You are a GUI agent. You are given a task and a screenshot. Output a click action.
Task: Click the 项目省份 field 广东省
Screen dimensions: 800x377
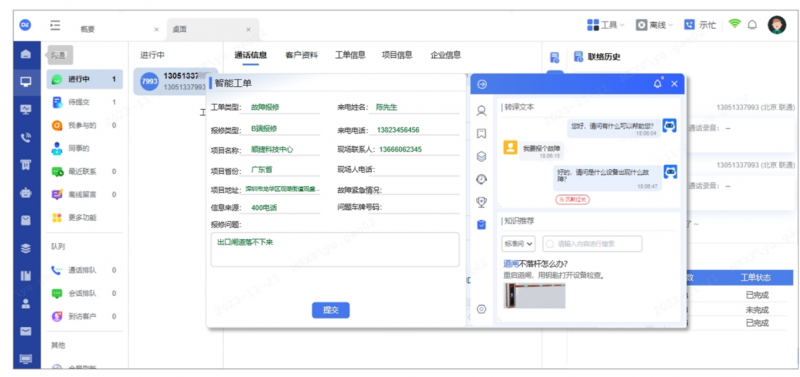280,170
